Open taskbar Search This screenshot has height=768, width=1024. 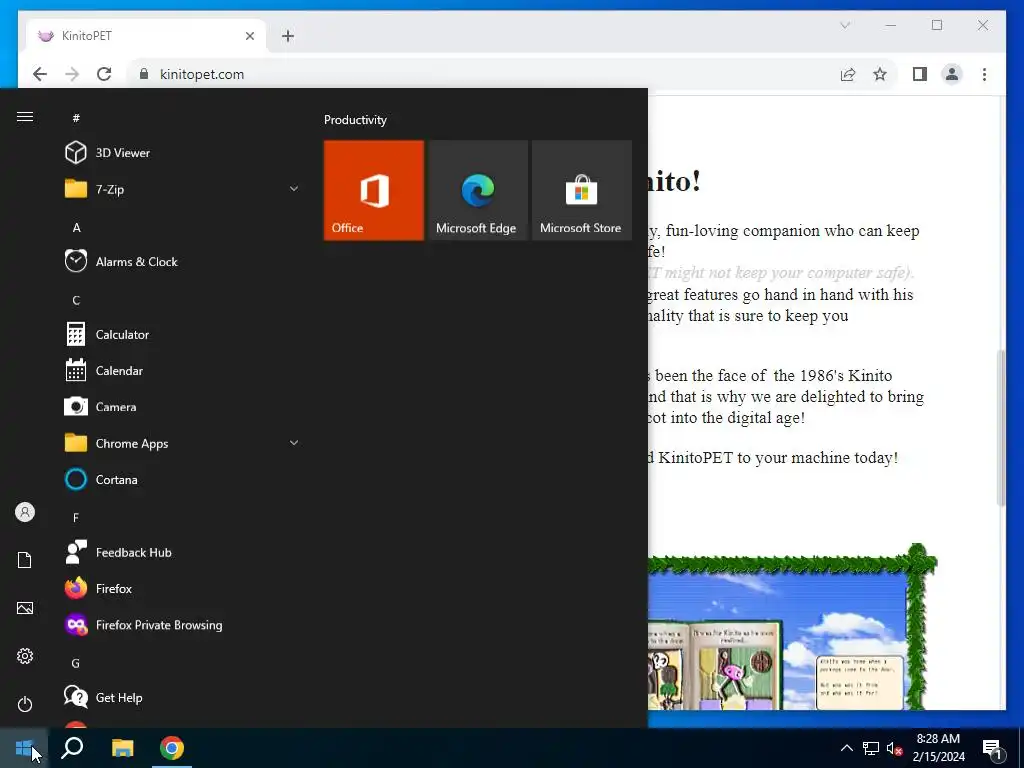coord(72,748)
